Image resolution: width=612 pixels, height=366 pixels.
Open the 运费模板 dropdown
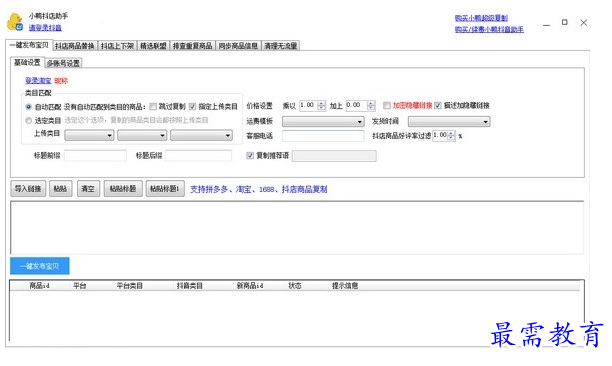tap(323, 122)
